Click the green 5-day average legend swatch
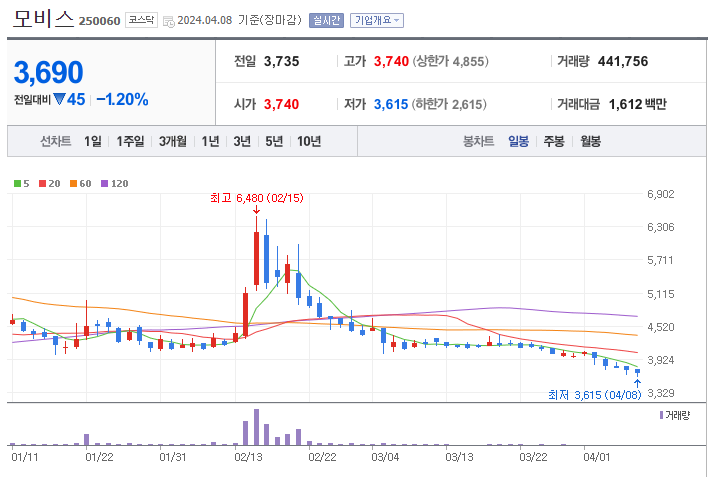This screenshot has width=708, height=477. (17, 183)
